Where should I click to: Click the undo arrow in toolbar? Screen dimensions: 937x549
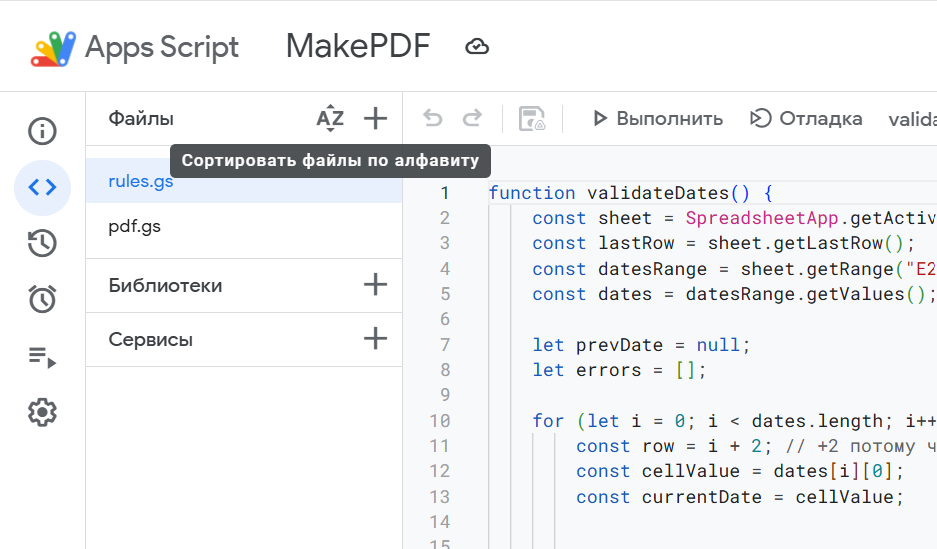[432, 119]
